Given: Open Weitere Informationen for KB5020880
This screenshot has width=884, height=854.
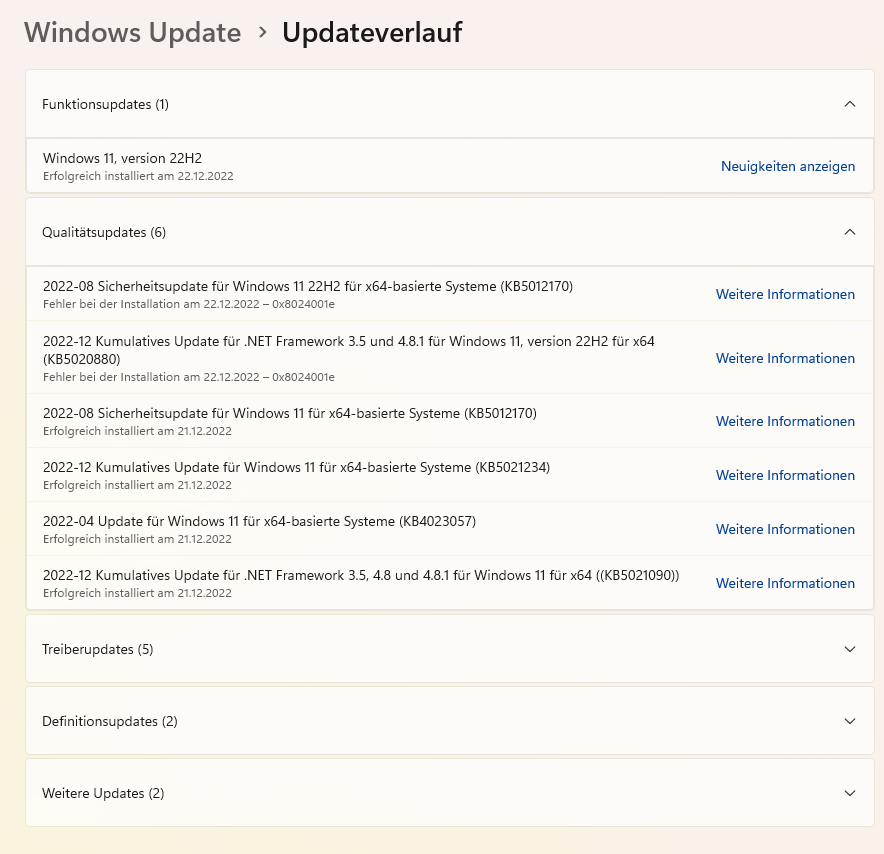Looking at the screenshot, I should click(785, 358).
